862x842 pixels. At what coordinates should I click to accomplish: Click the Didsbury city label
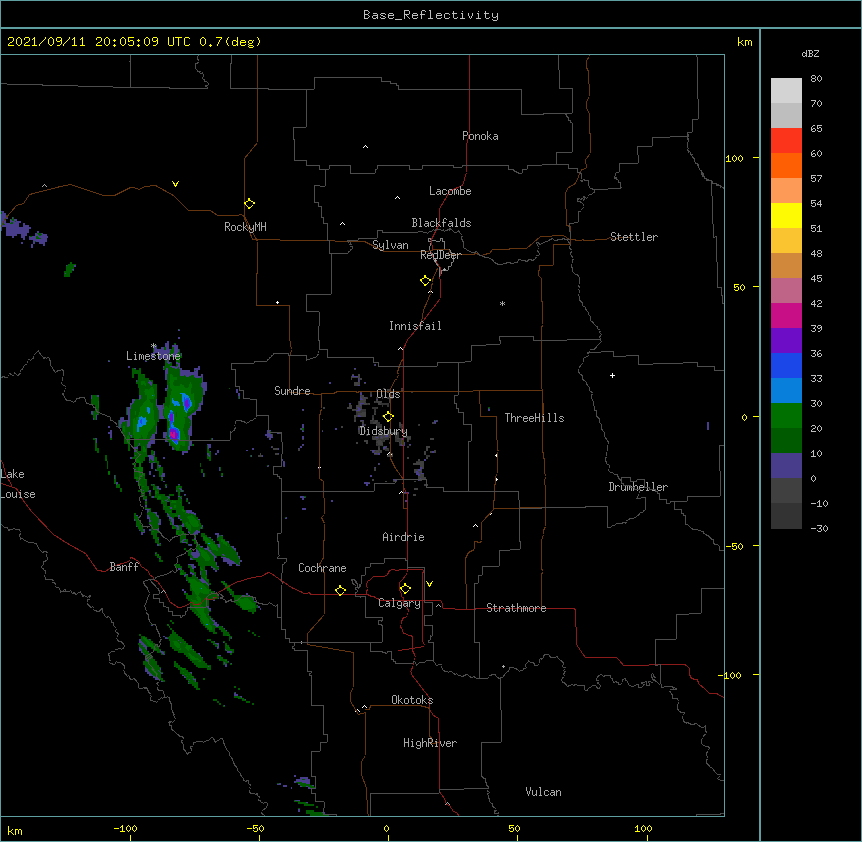pos(383,431)
